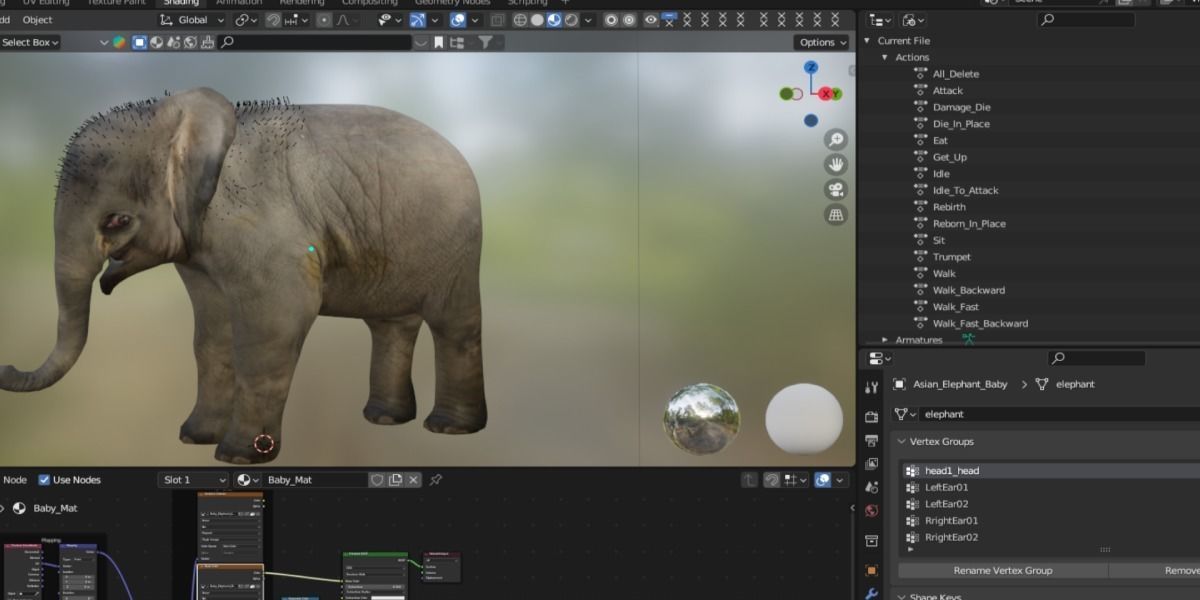Toggle the Use Nodes checkbox
Viewport: 1200px width, 600px height.
point(44,480)
